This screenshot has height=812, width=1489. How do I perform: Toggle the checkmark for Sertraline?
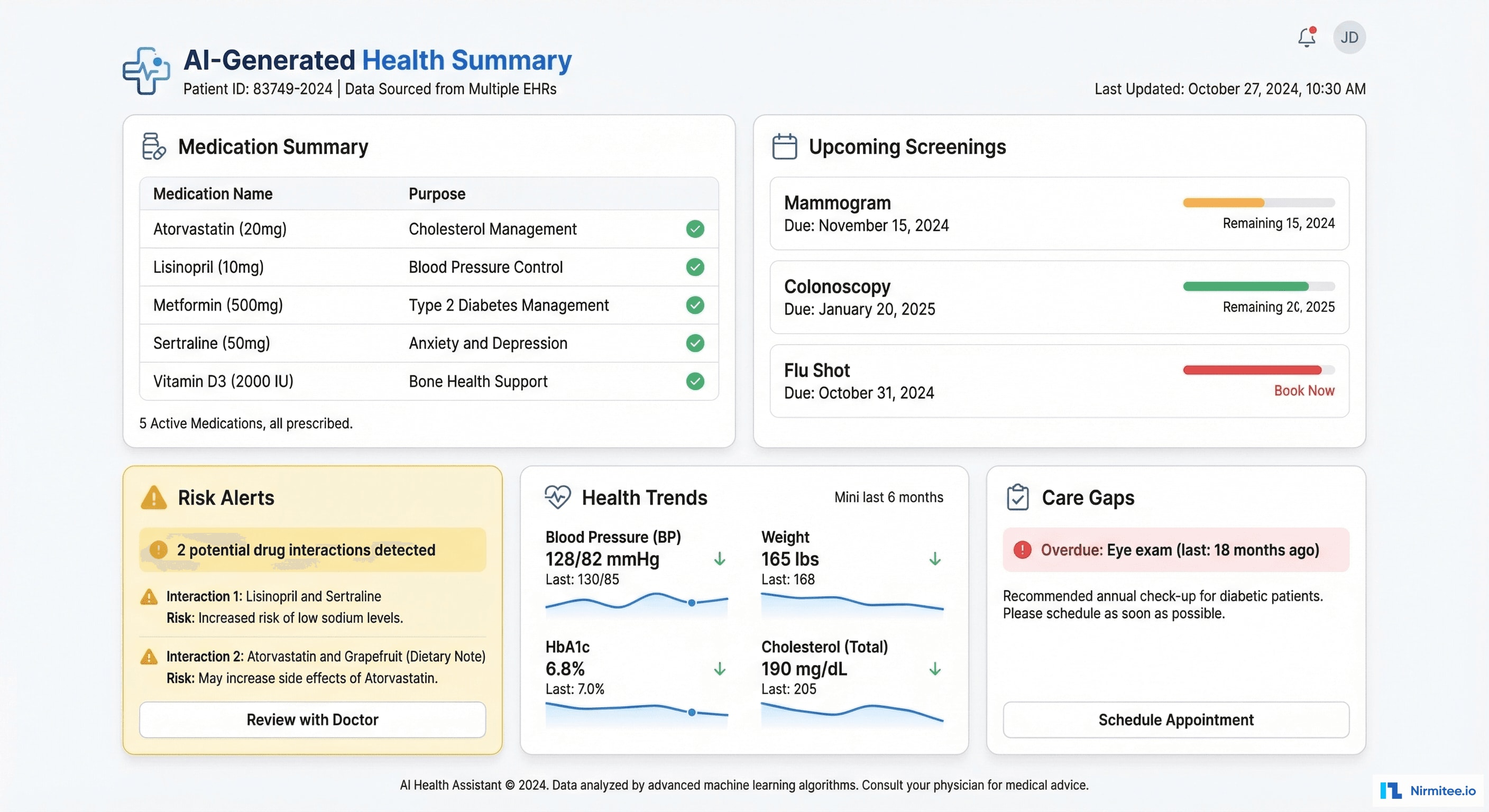coord(695,343)
